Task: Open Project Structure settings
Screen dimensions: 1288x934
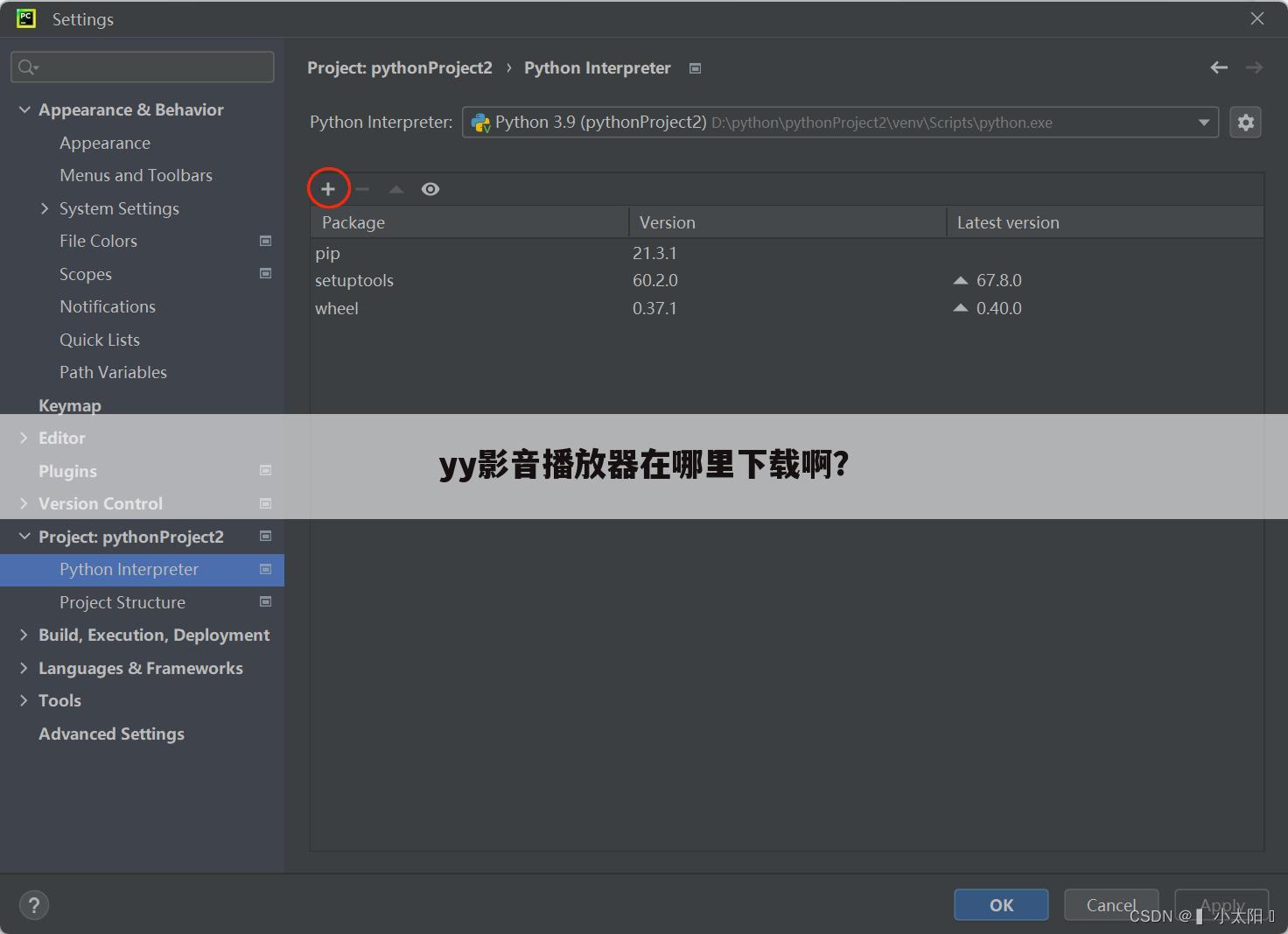Action: click(x=122, y=602)
